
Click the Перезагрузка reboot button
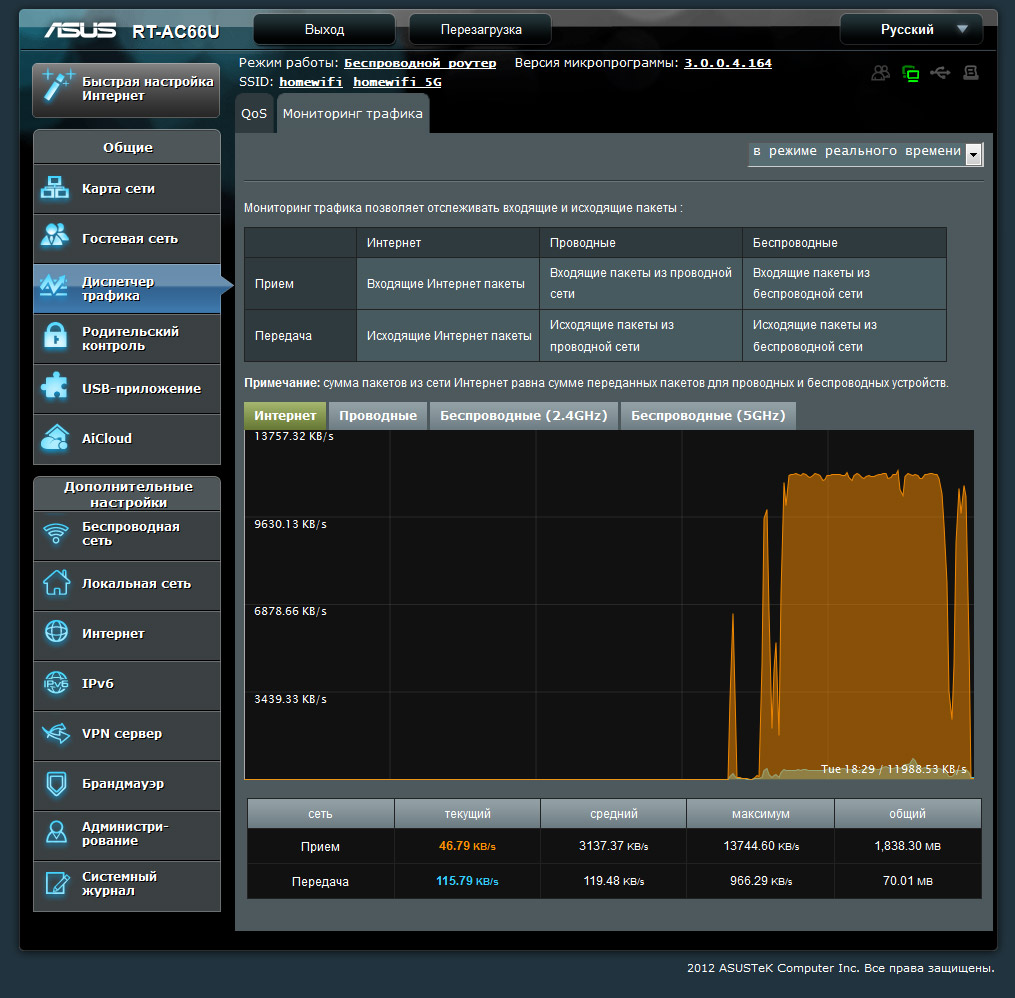click(x=481, y=29)
